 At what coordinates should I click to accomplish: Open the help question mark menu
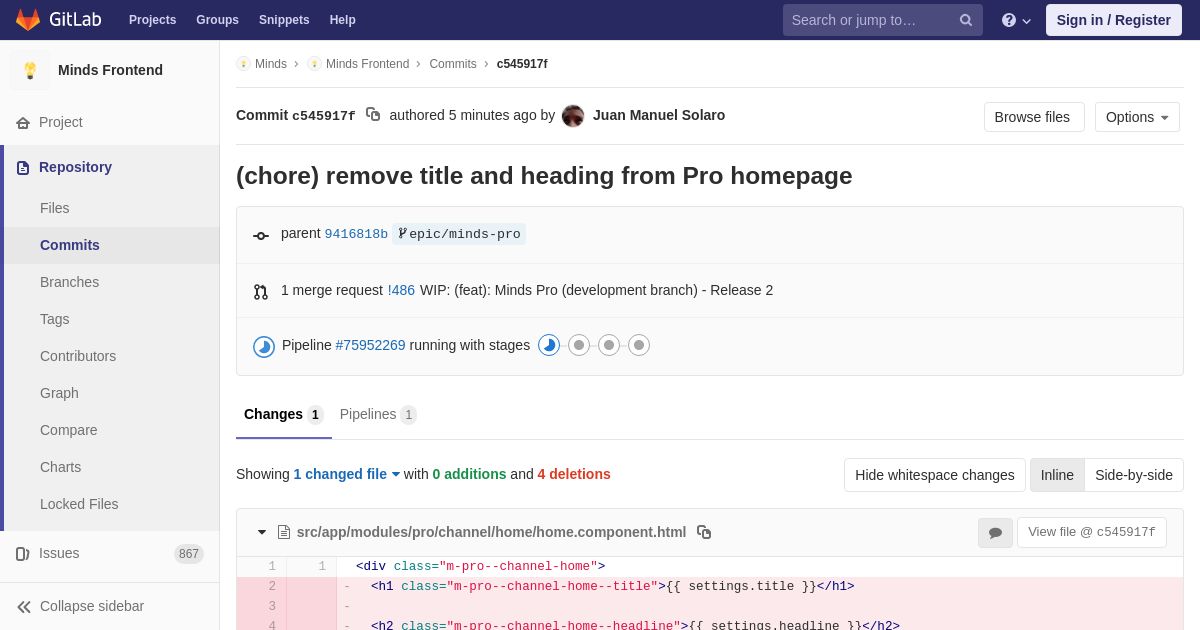(1016, 20)
